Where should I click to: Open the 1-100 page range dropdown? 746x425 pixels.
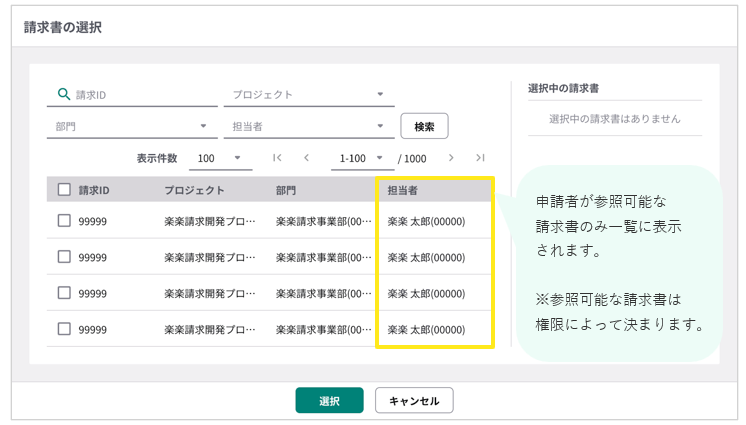[x=362, y=158]
